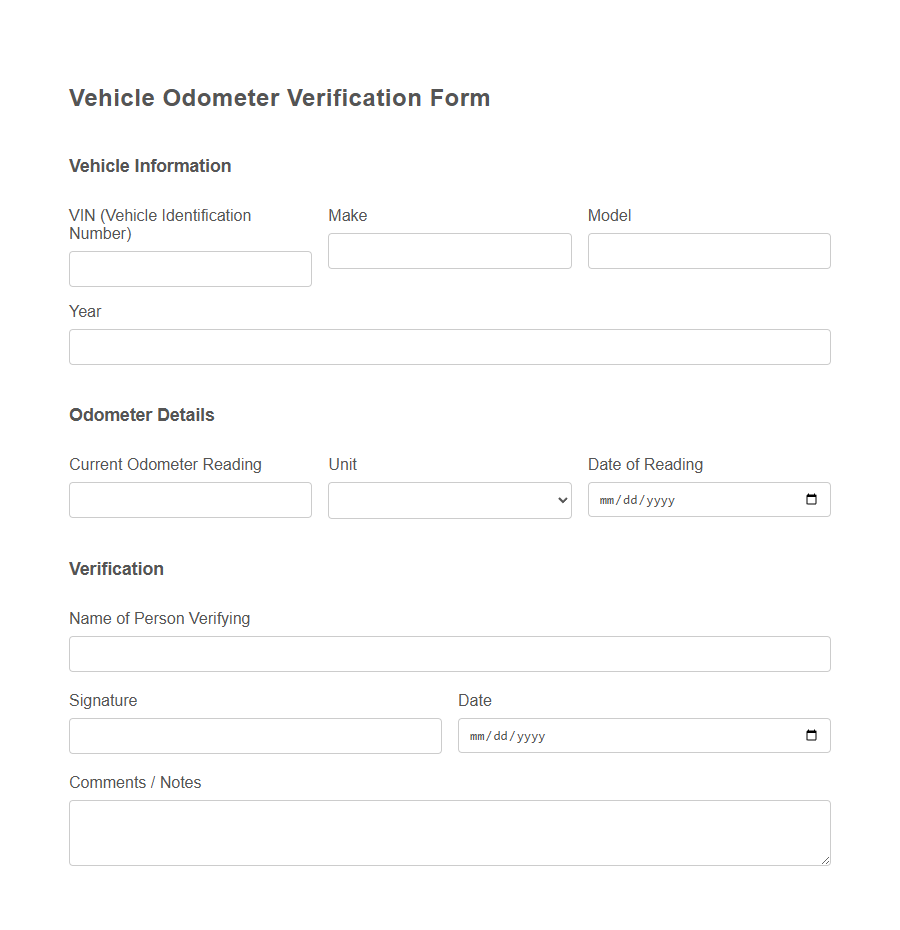Click the Verification section heading
900x930 pixels.
pos(116,569)
